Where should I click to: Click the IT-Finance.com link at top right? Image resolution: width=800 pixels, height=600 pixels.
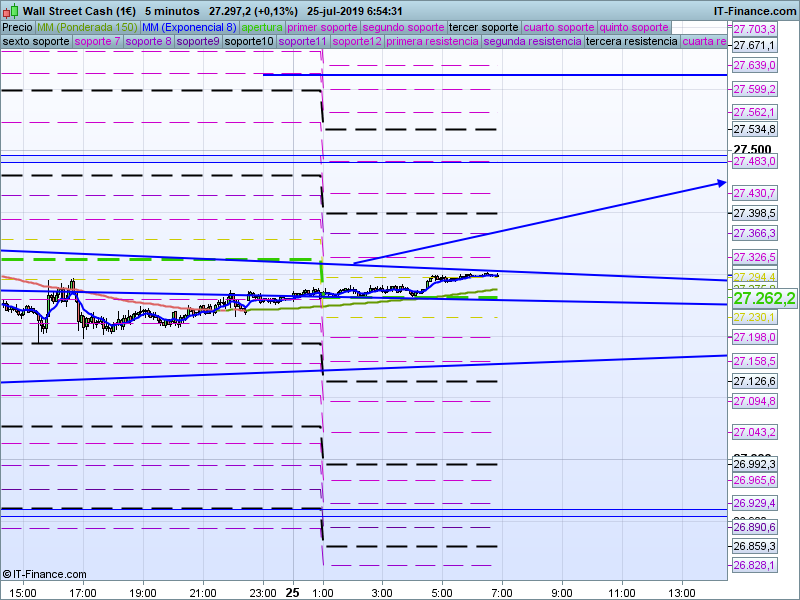point(754,10)
